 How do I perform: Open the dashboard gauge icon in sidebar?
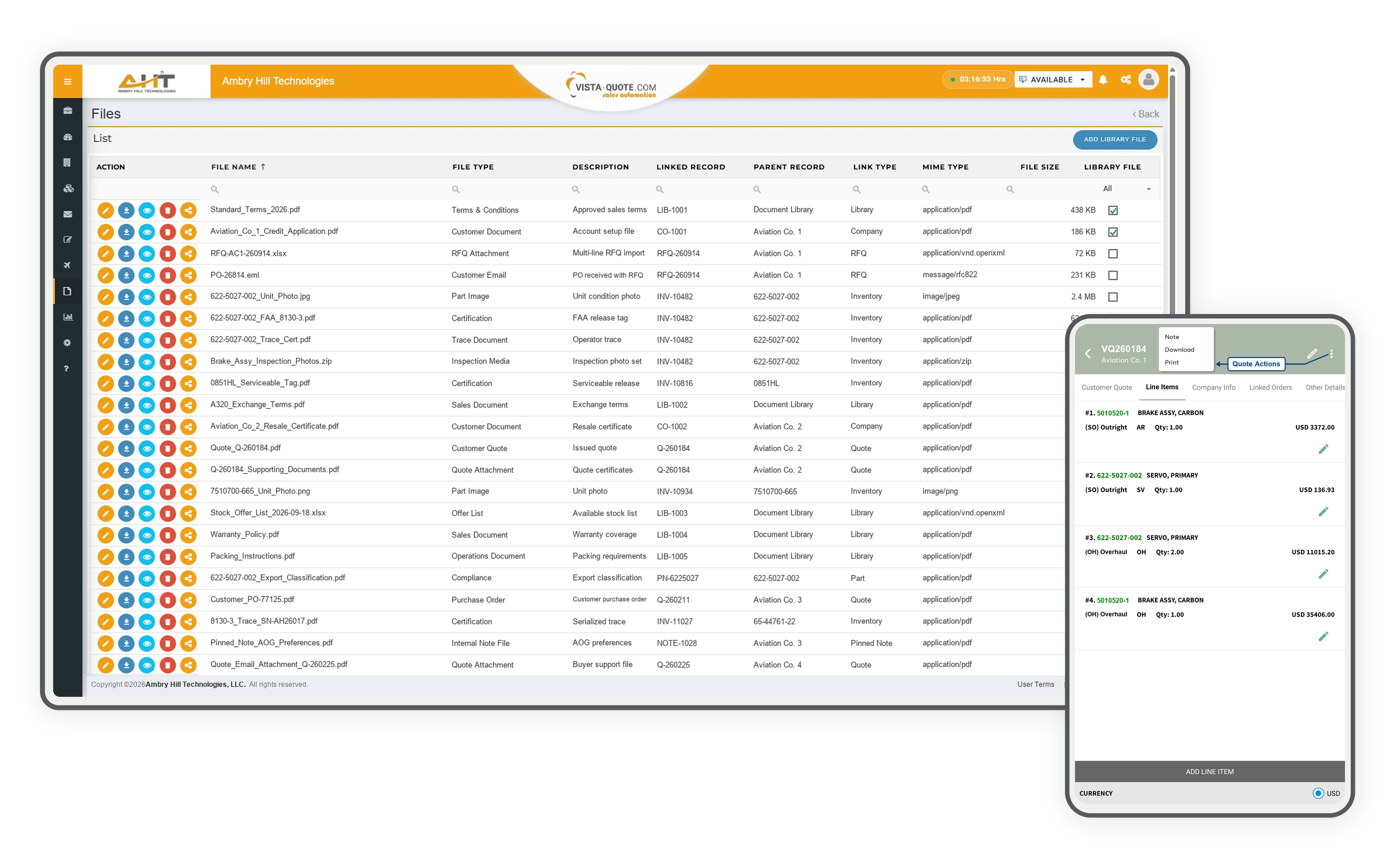point(67,136)
